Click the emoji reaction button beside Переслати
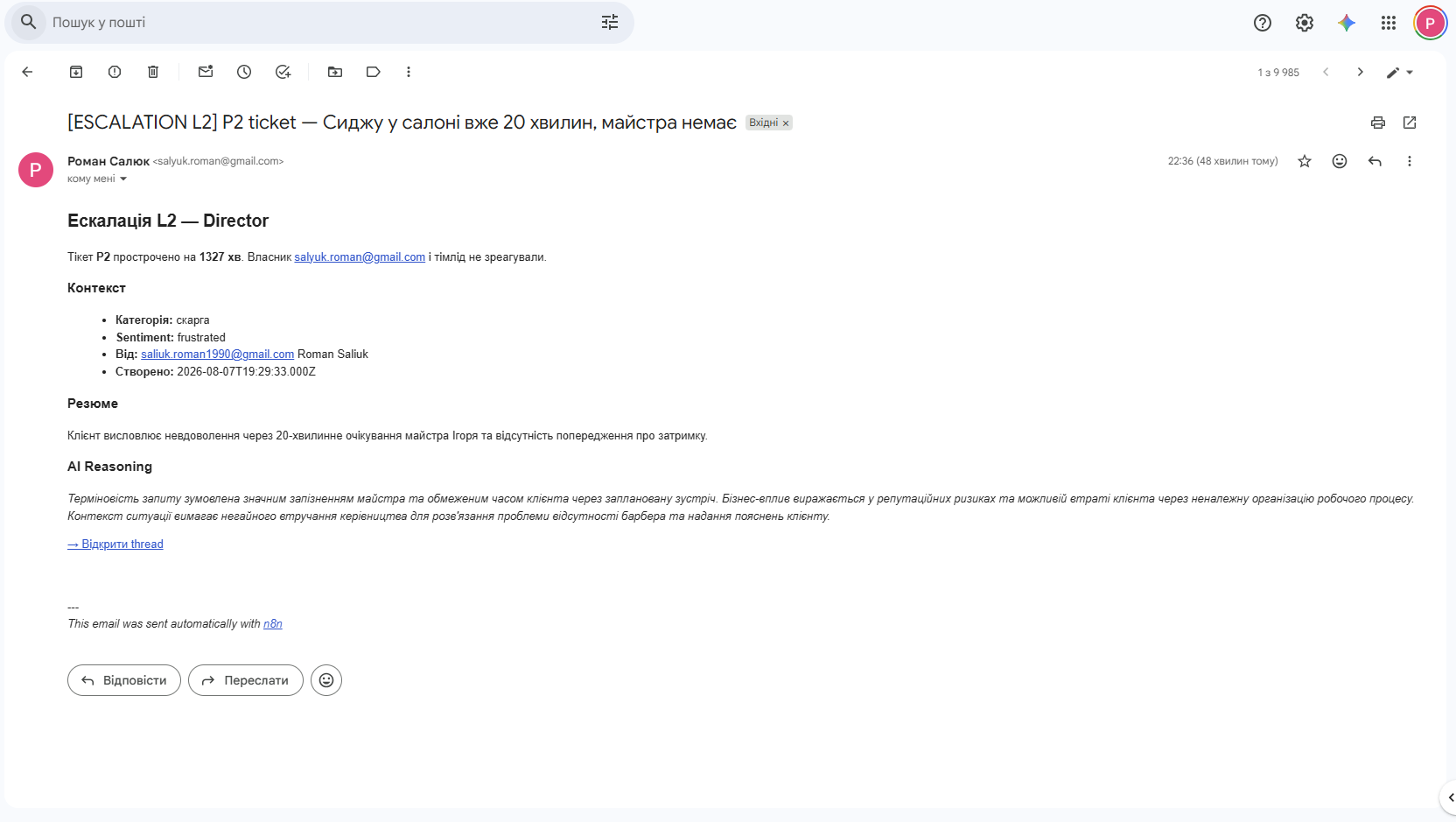The height and width of the screenshot is (822, 1456). [x=326, y=680]
